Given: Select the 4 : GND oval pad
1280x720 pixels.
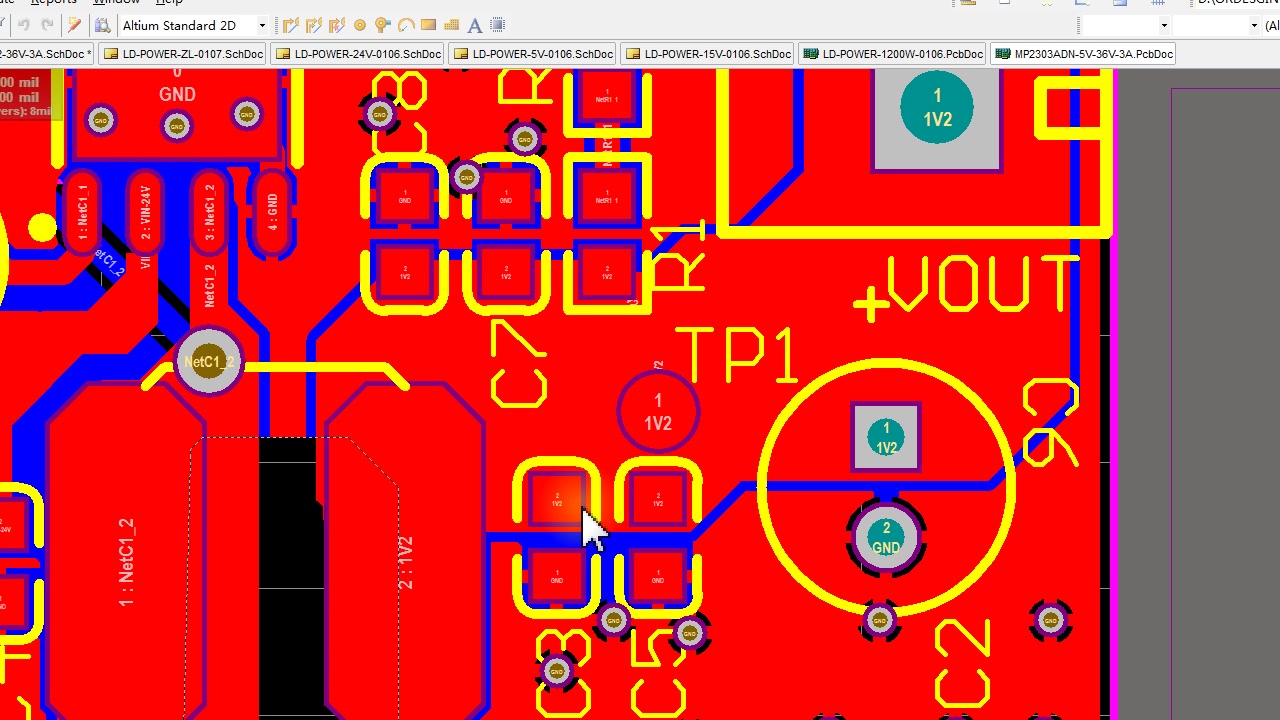Looking at the screenshot, I should click(272, 212).
